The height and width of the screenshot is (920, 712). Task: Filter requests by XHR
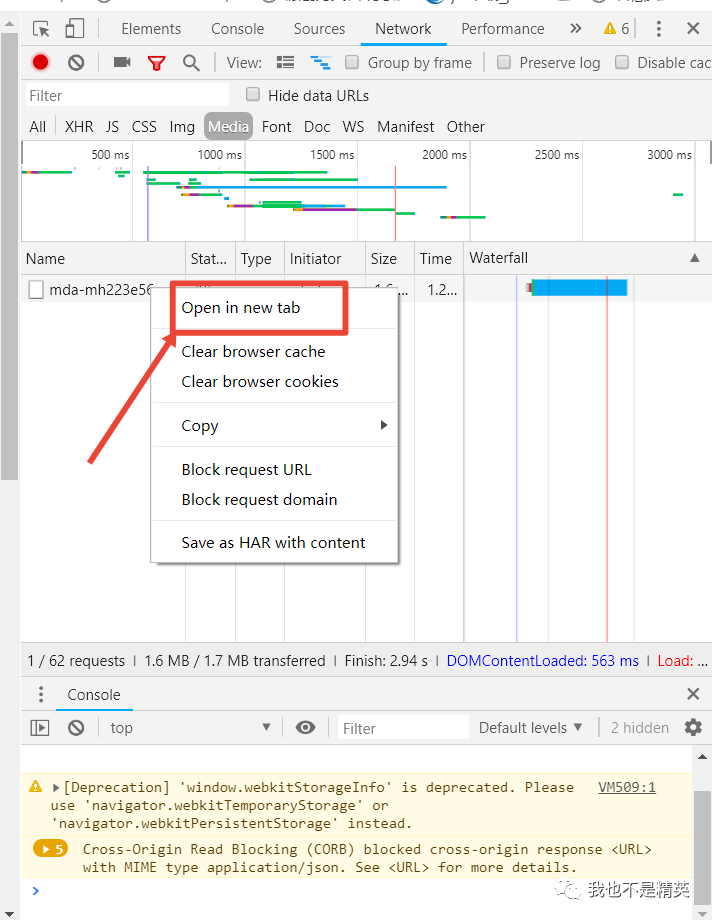pyautogui.click(x=79, y=127)
